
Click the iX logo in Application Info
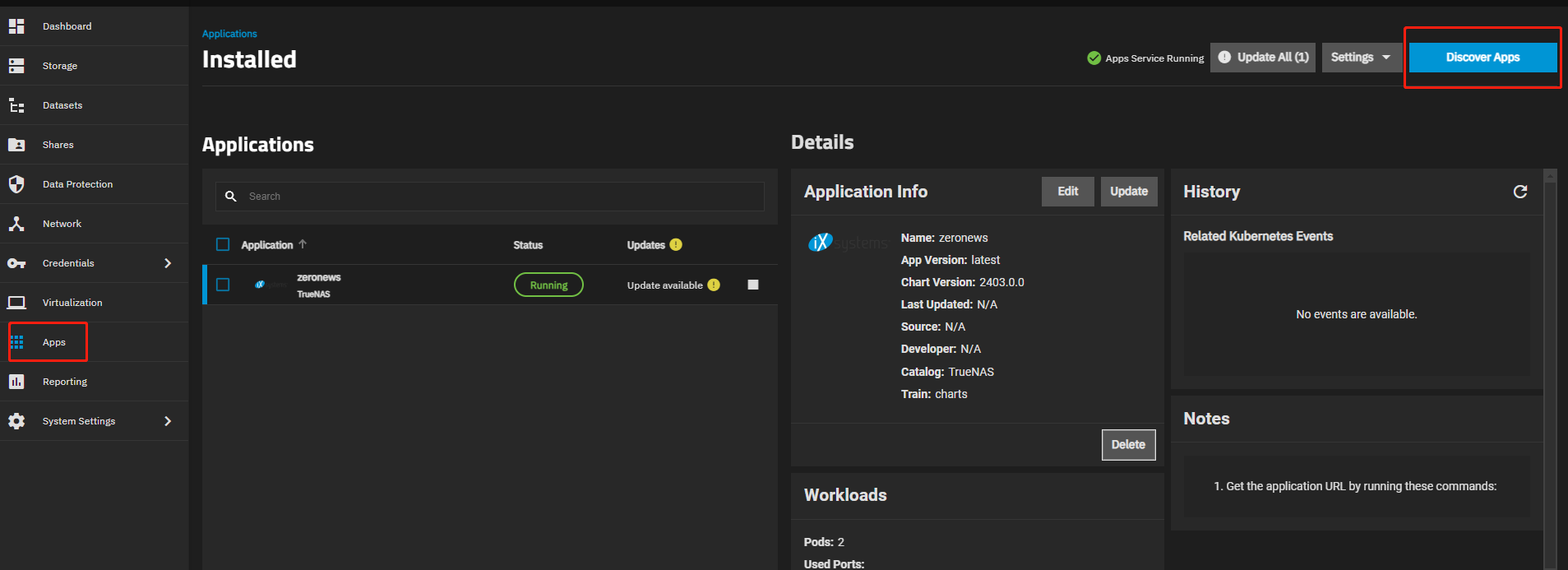pyautogui.click(x=849, y=243)
